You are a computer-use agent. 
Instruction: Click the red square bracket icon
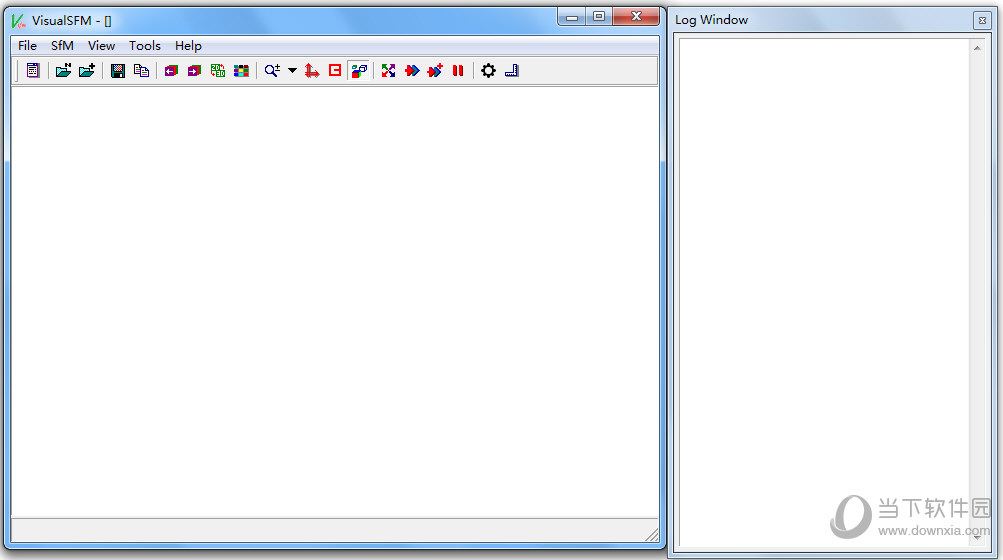(335, 70)
